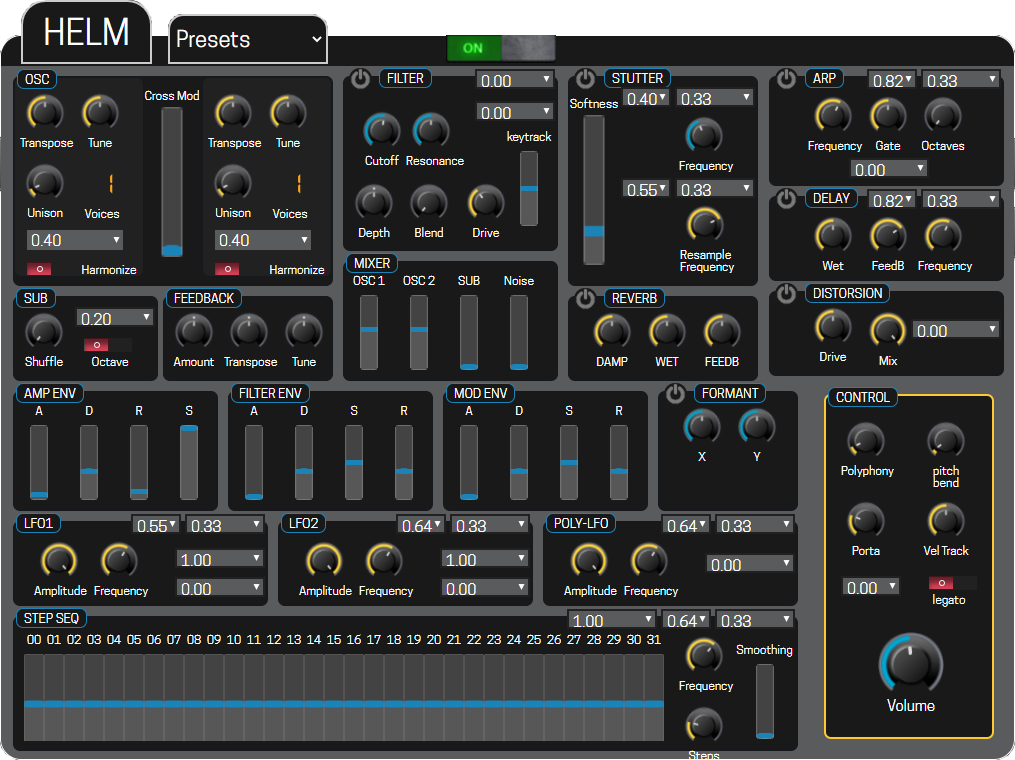Open the Arp 0.00 dropdown below knobs
The image size is (1015, 760).
[x=888, y=170]
